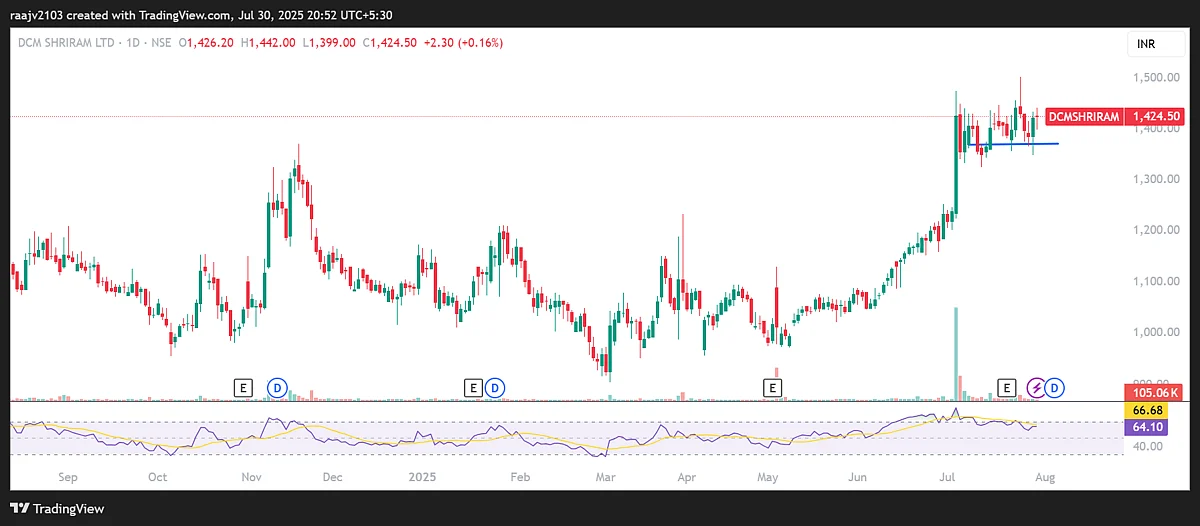Click the 64.10 RSI value label
This screenshot has height=526, width=1200.
pyautogui.click(x=1145, y=429)
